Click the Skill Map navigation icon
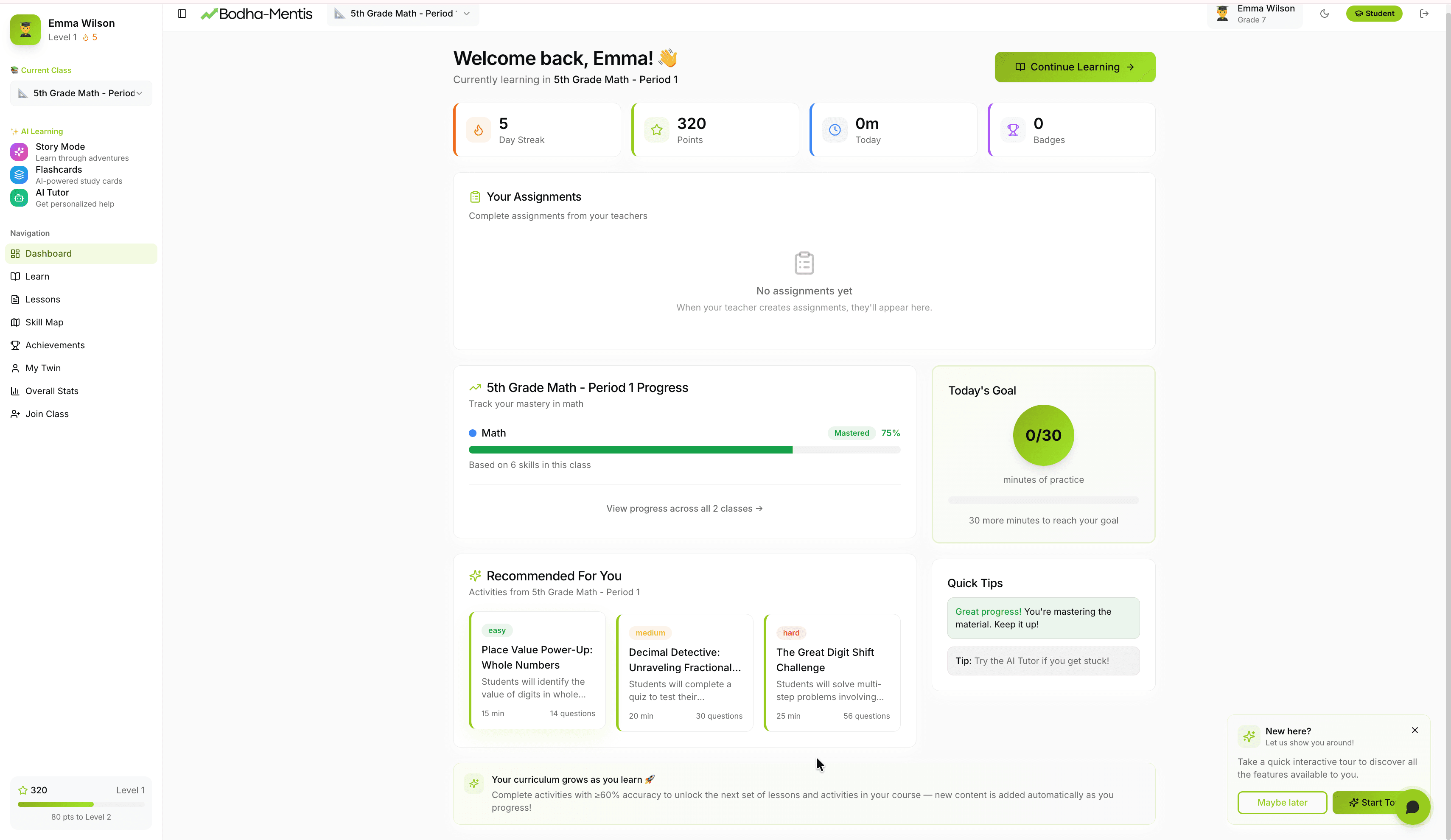 tap(16, 322)
